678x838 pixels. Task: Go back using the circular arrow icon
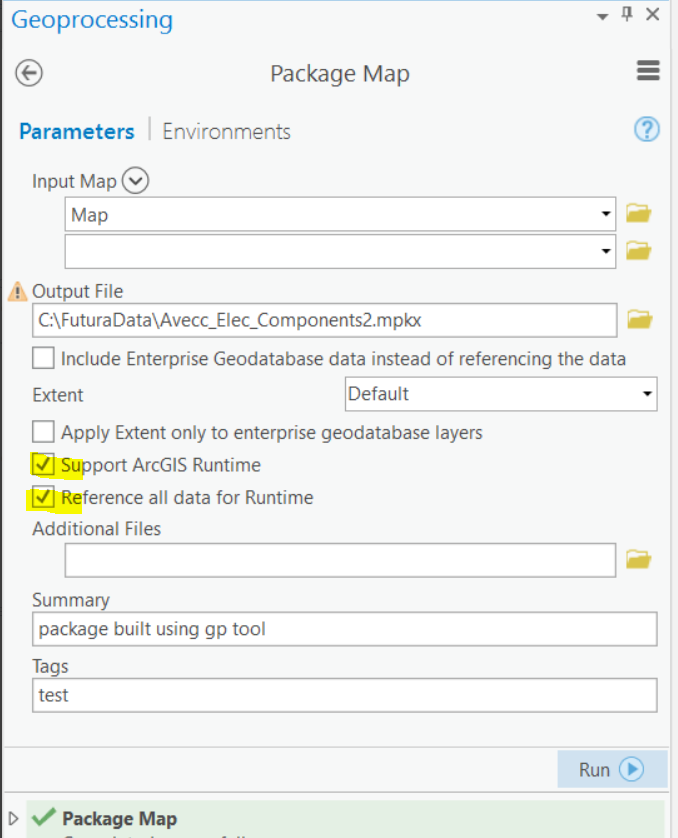tap(29, 73)
